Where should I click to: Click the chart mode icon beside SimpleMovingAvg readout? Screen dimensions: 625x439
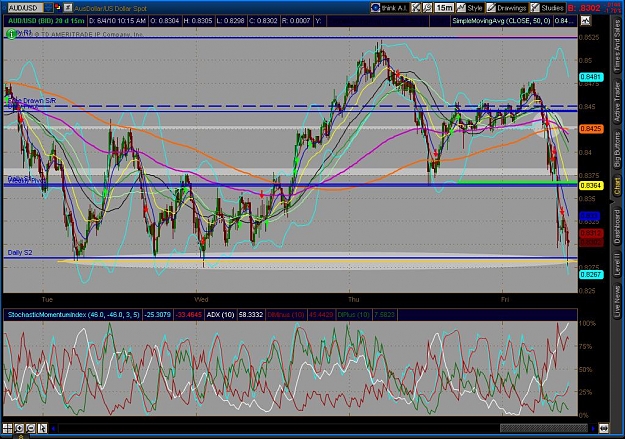pyautogui.click(x=585, y=21)
